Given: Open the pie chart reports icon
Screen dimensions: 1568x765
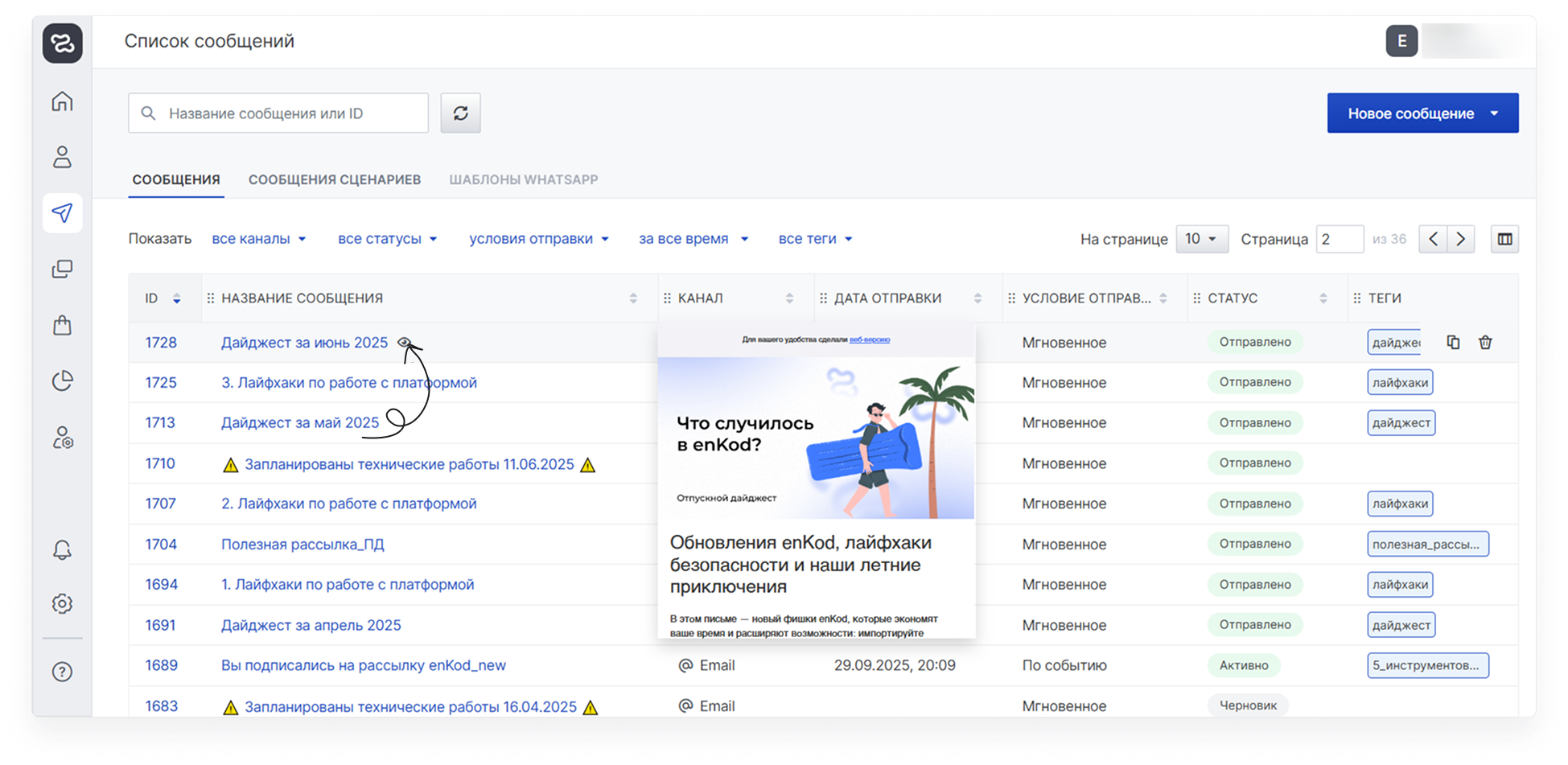Looking at the screenshot, I should coord(62,380).
